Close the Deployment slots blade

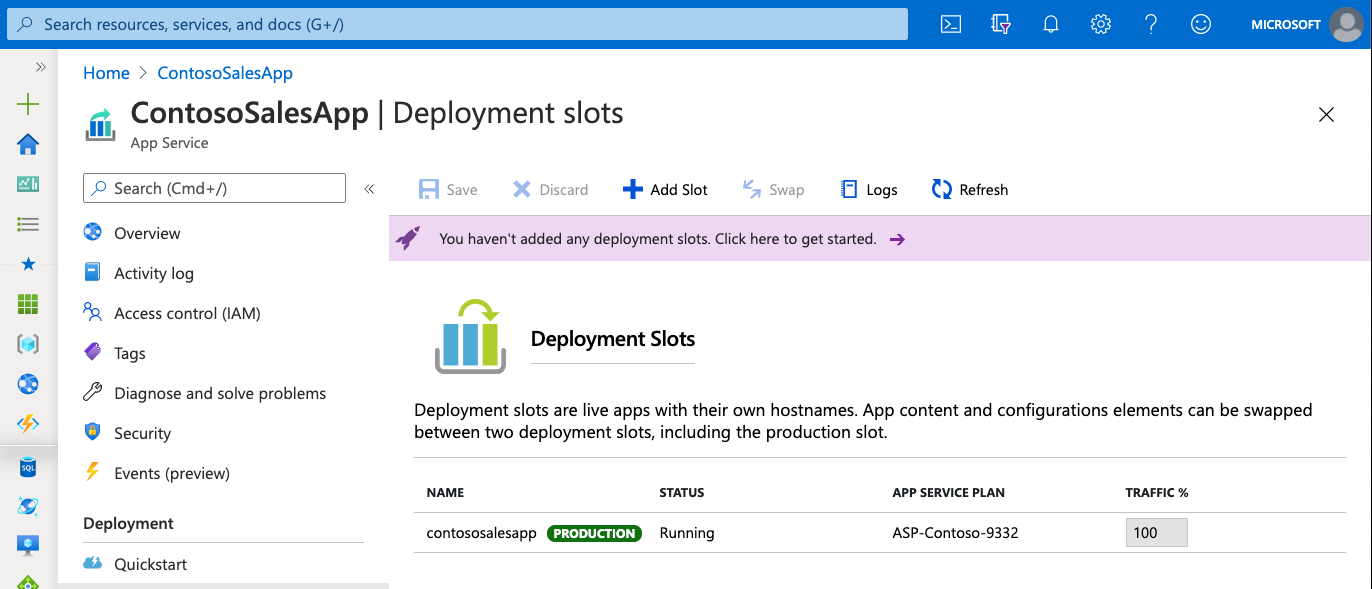click(x=1326, y=115)
